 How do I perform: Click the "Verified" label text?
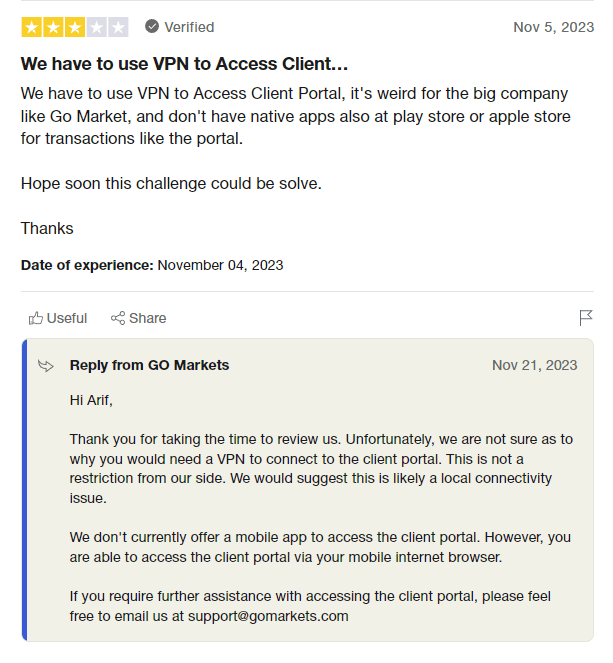189,27
